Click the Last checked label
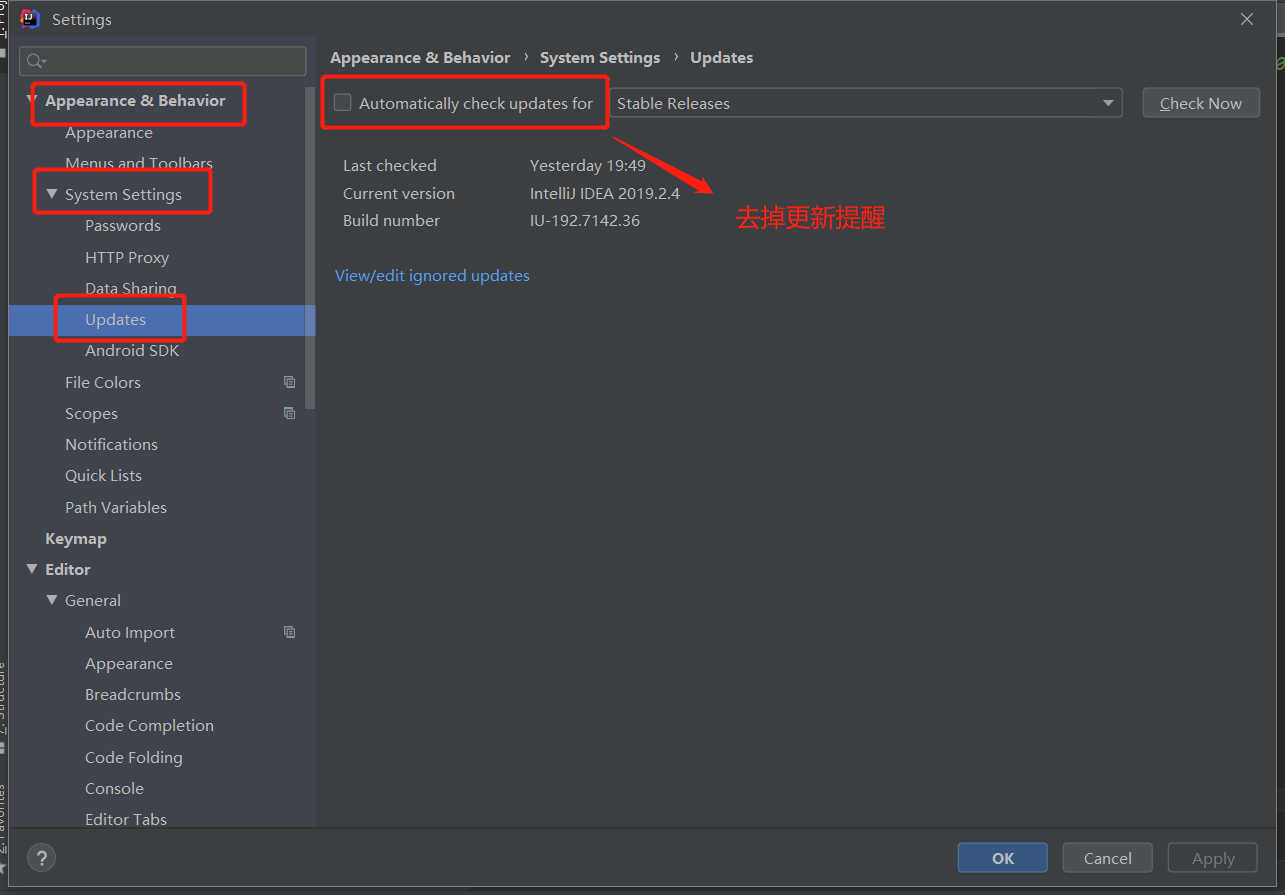Screen dimensions: 1285x895 click(x=390, y=165)
